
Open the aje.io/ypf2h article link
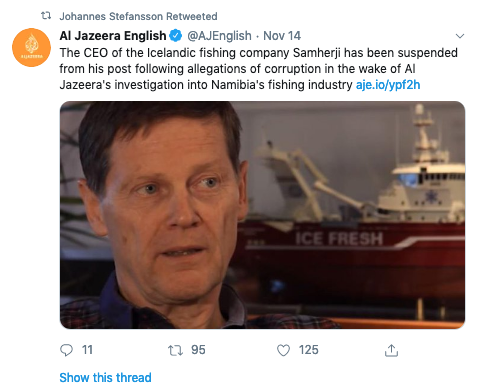click(x=388, y=85)
